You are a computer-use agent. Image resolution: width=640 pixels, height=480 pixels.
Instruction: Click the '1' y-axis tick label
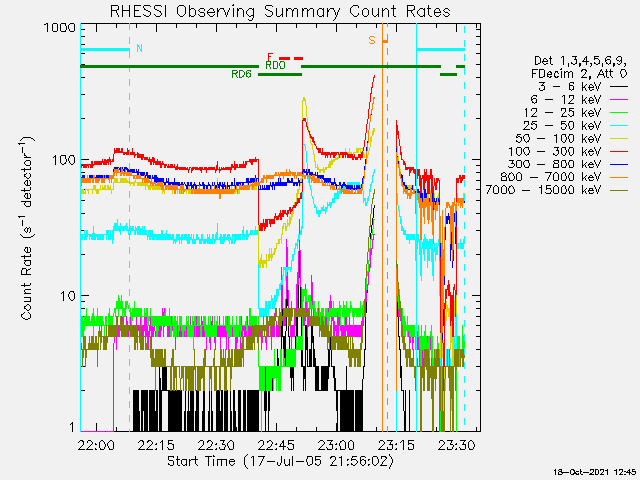click(72, 427)
